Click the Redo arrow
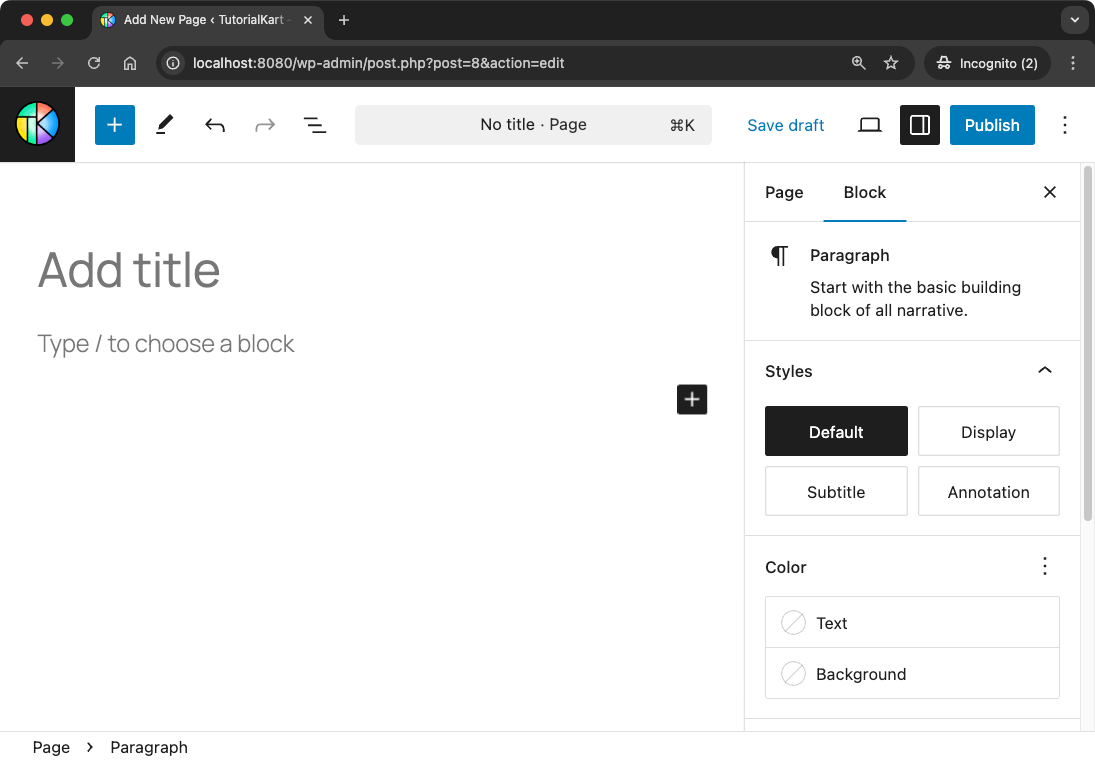The height and width of the screenshot is (762, 1095). tap(264, 124)
